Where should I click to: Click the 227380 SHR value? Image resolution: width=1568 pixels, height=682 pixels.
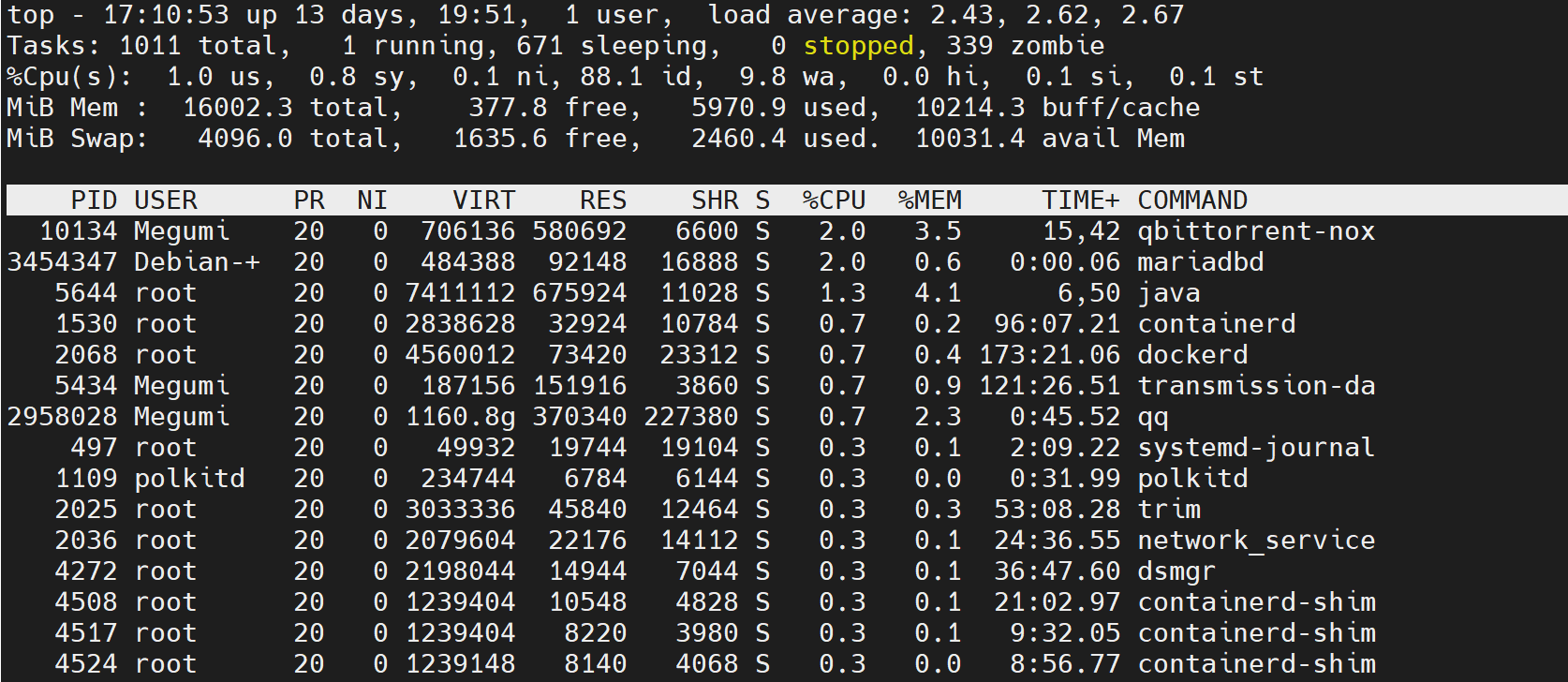tap(690, 417)
